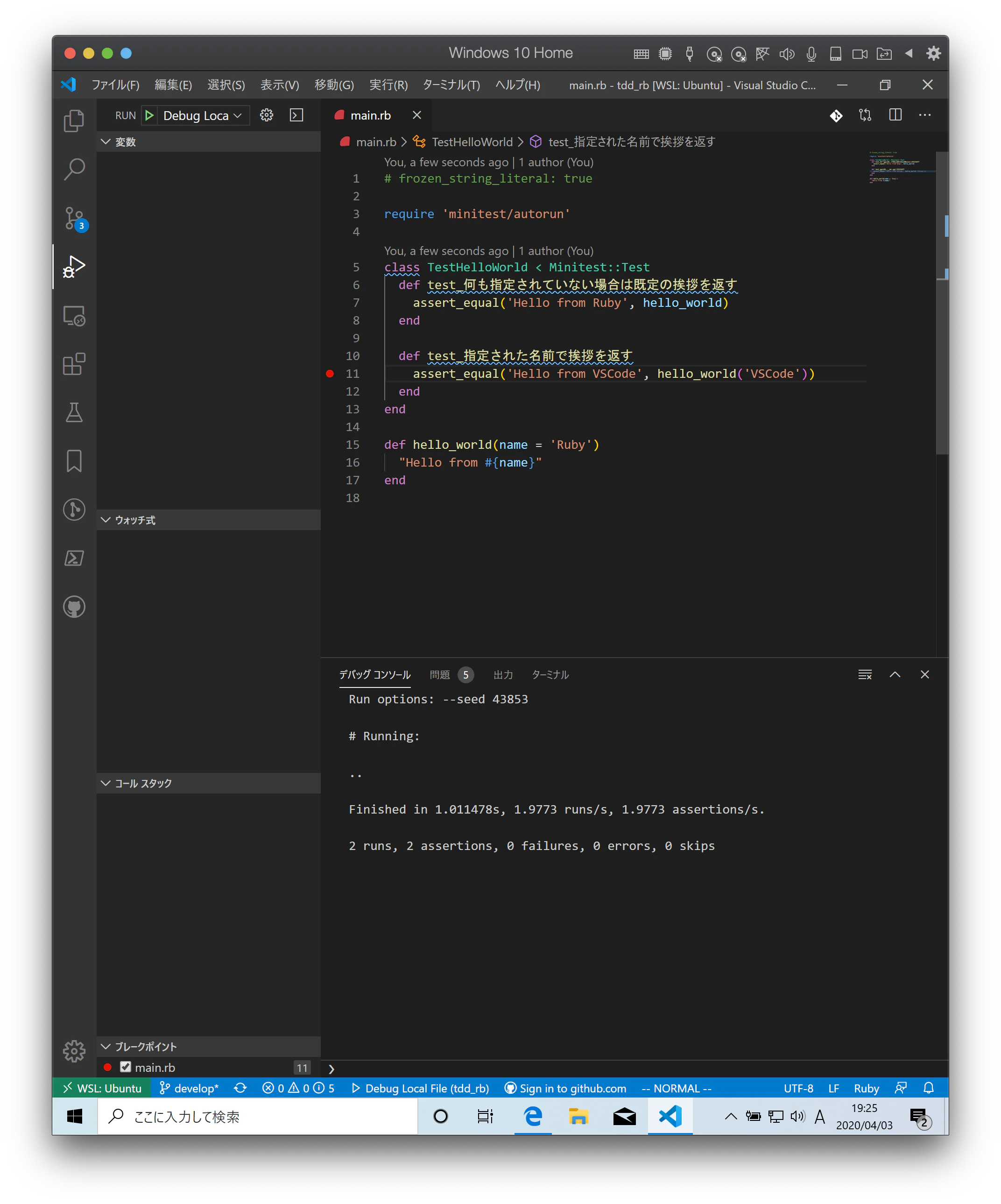This screenshot has height=1204, width=1001.
Task: Click Debug Local File (tdd_rb) in status bar
Action: pyautogui.click(x=420, y=1088)
